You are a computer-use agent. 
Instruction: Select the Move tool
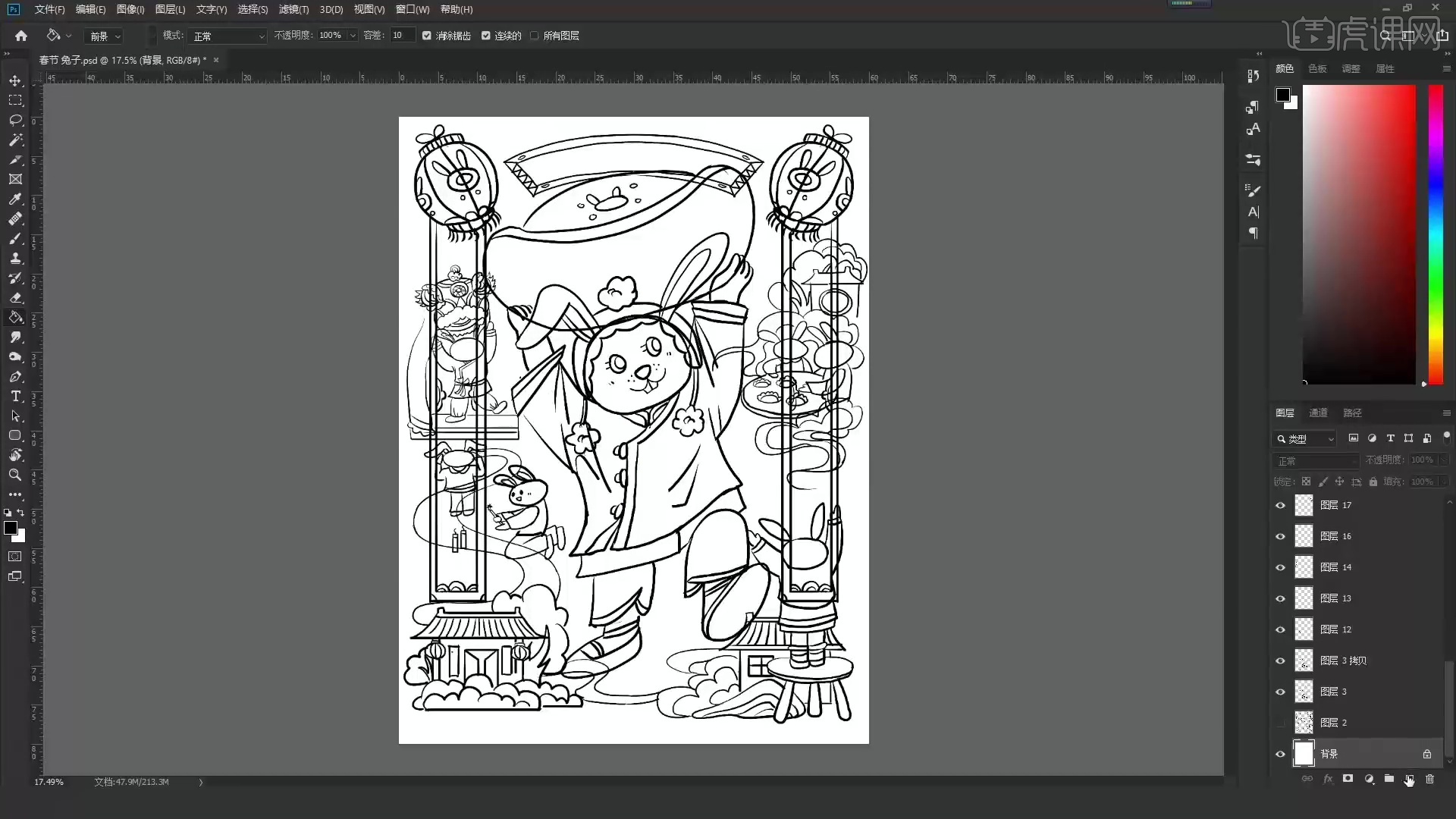[15, 80]
